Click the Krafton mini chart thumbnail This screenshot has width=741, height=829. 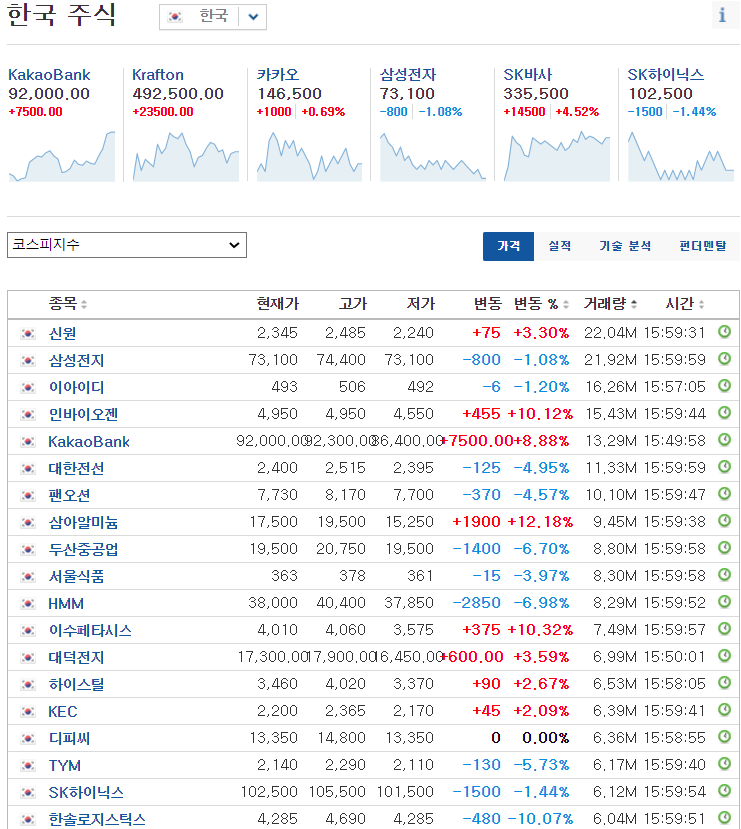pos(186,156)
